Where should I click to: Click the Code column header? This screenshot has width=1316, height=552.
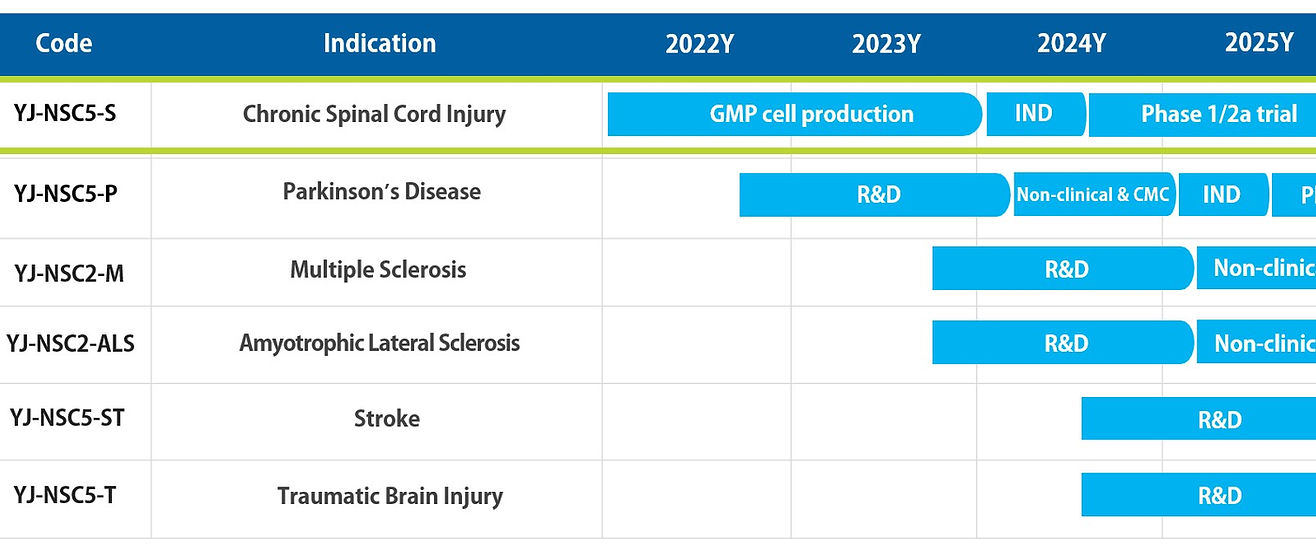[x=64, y=44]
